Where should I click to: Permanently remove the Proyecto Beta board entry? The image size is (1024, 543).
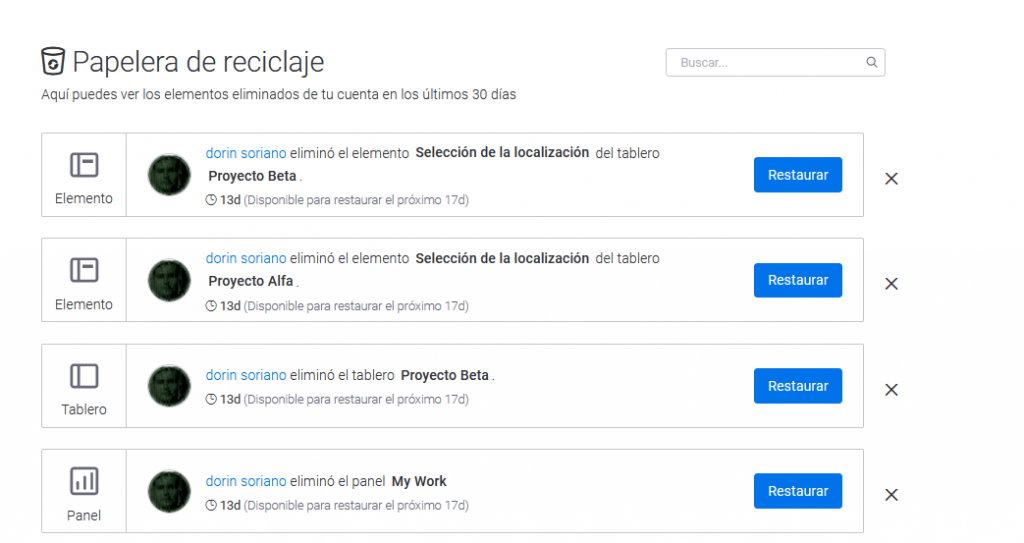(892, 390)
